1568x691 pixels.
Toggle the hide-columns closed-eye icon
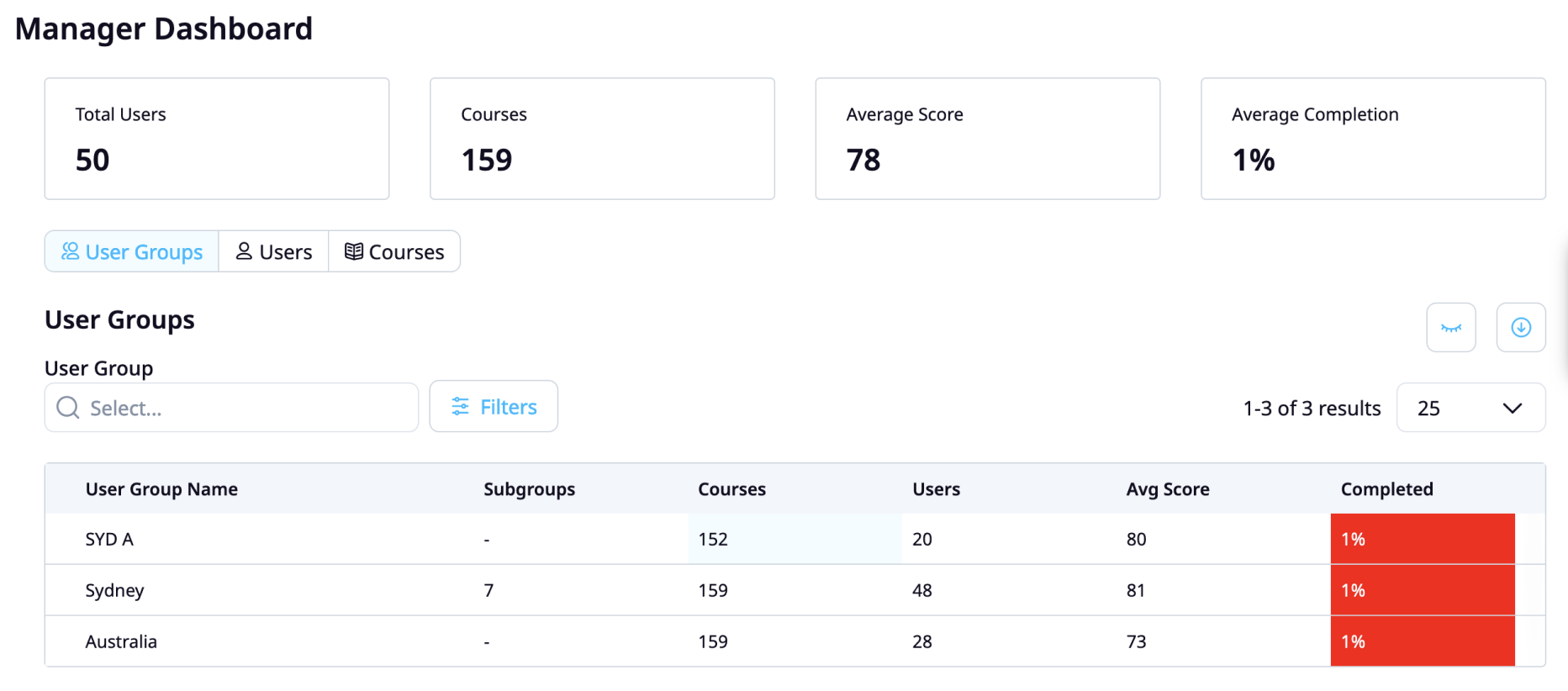click(x=1450, y=328)
